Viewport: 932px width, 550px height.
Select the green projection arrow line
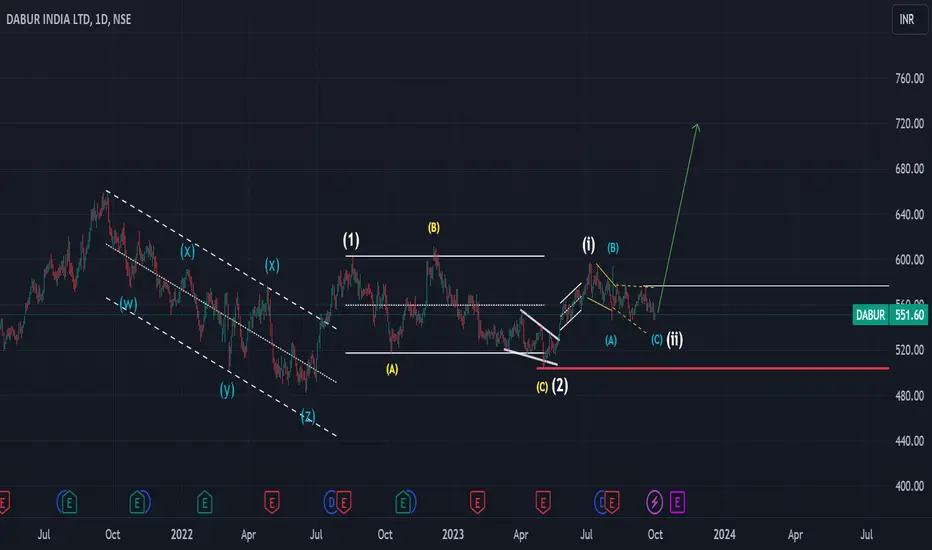[678, 218]
